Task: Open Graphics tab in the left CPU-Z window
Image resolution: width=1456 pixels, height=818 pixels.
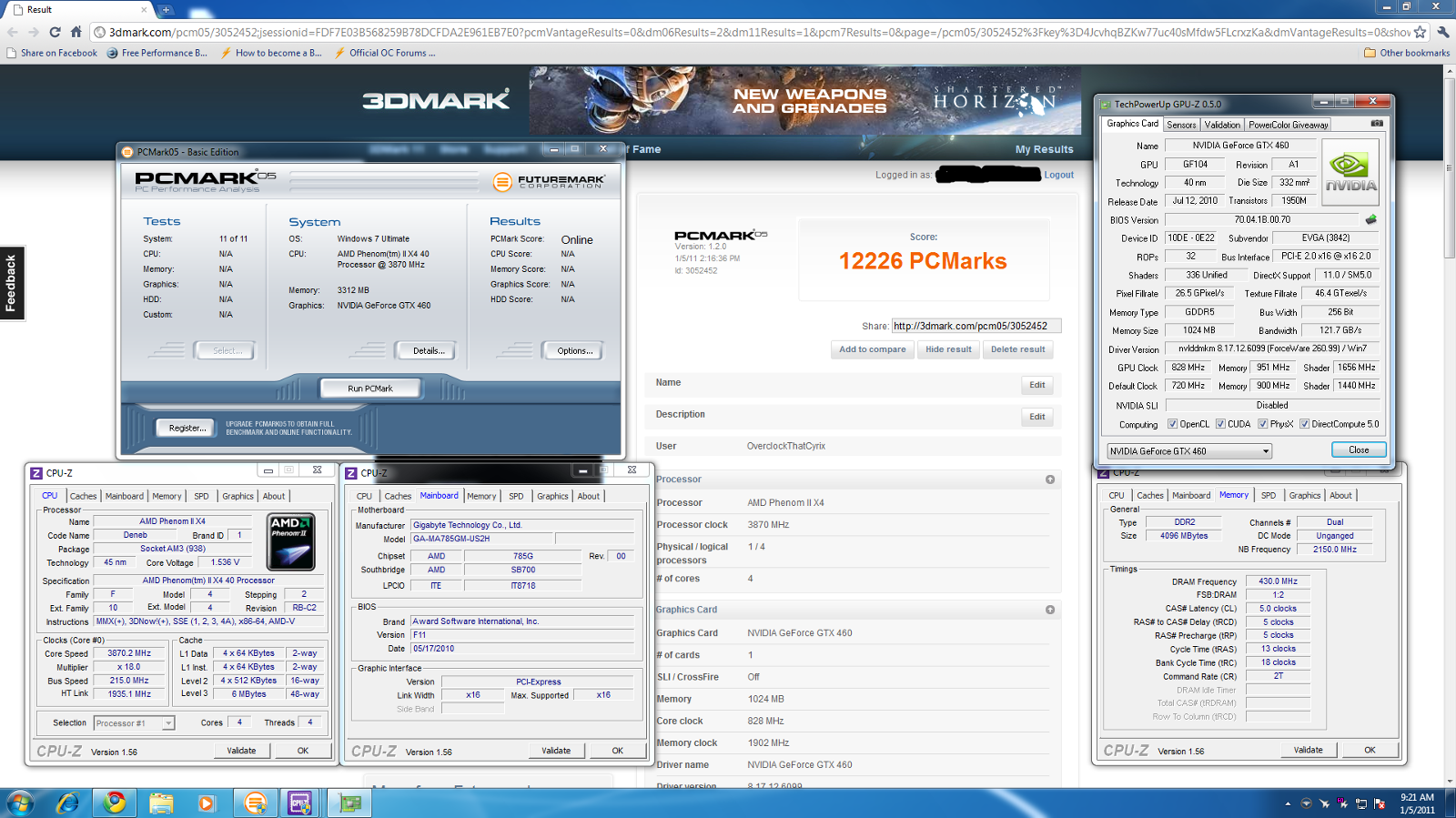Action: coord(238,496)
